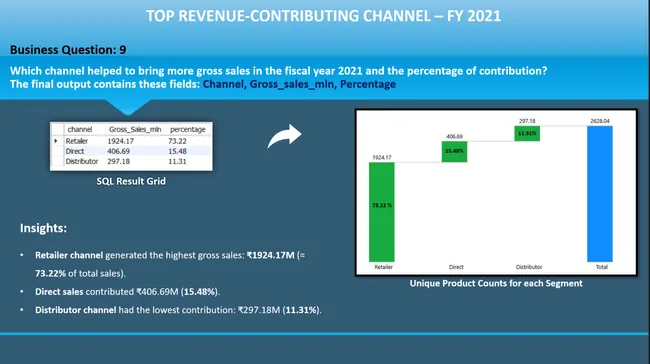Select the 'Distributor' cell in result grid
The width and height of the screenshot is (650, 364).
click(x=82, y=161)
